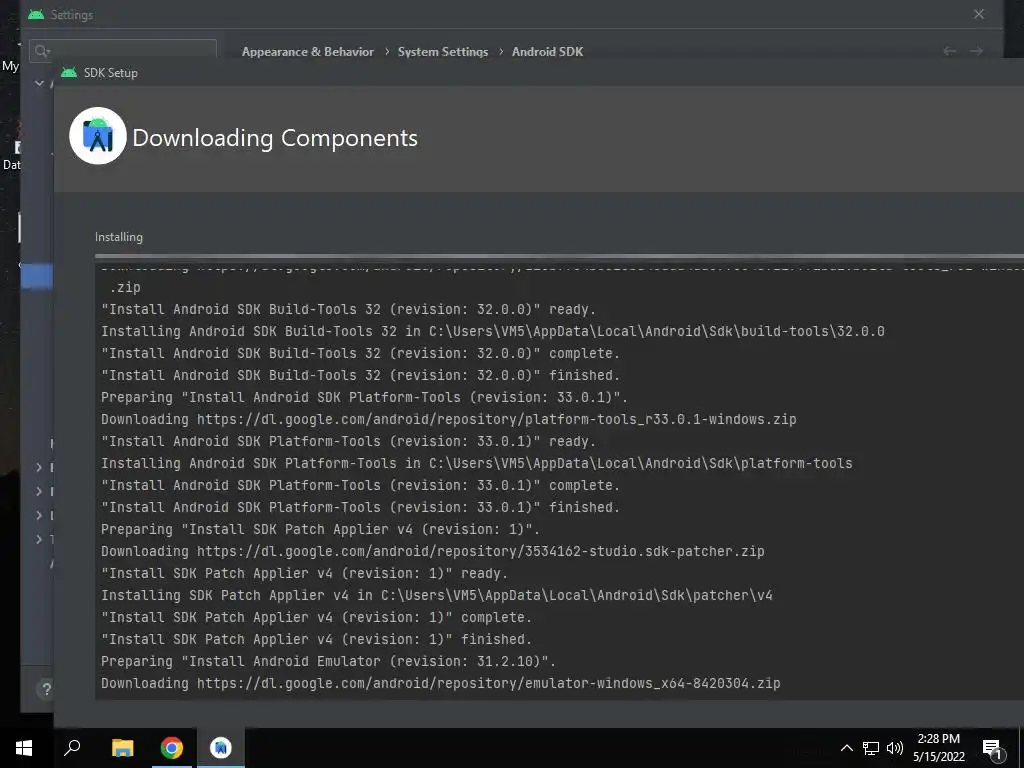Viewport: 1024px width, 768px height.
Task: Go forward with the Settings right arrow
Action: coord(976,51)
